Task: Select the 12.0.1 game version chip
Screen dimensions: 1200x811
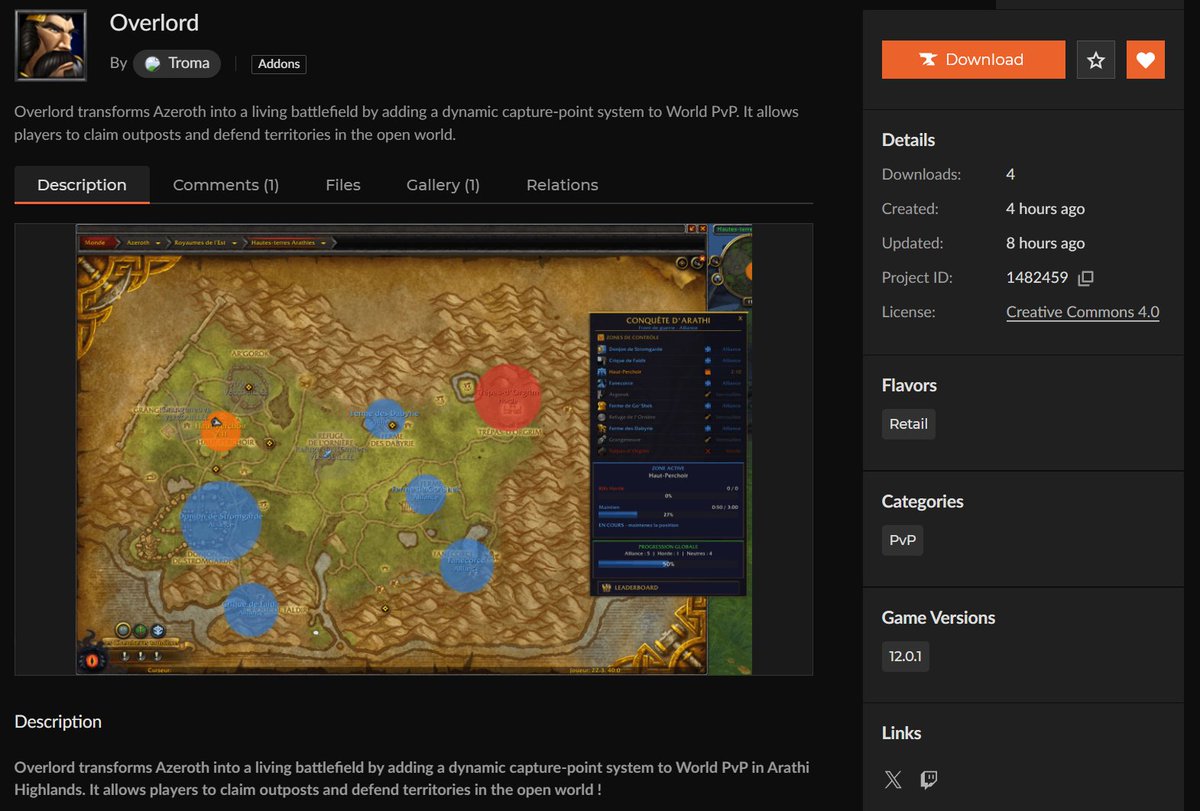Action: 906,657
